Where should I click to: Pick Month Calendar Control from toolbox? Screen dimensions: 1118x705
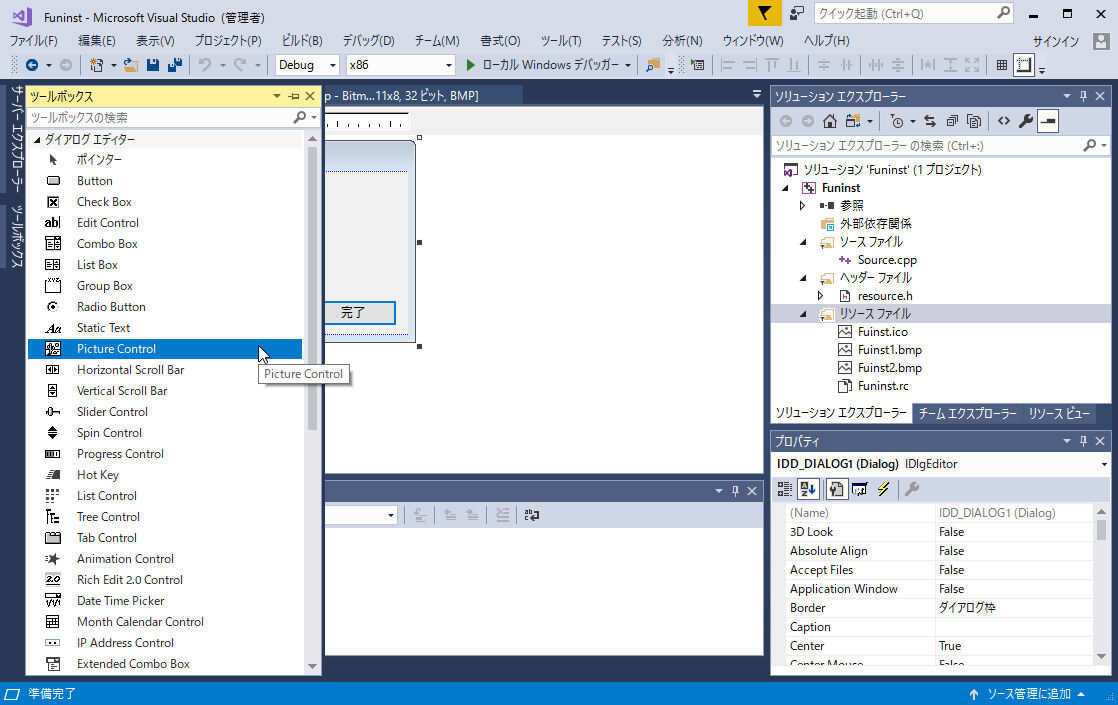(165, 622)
